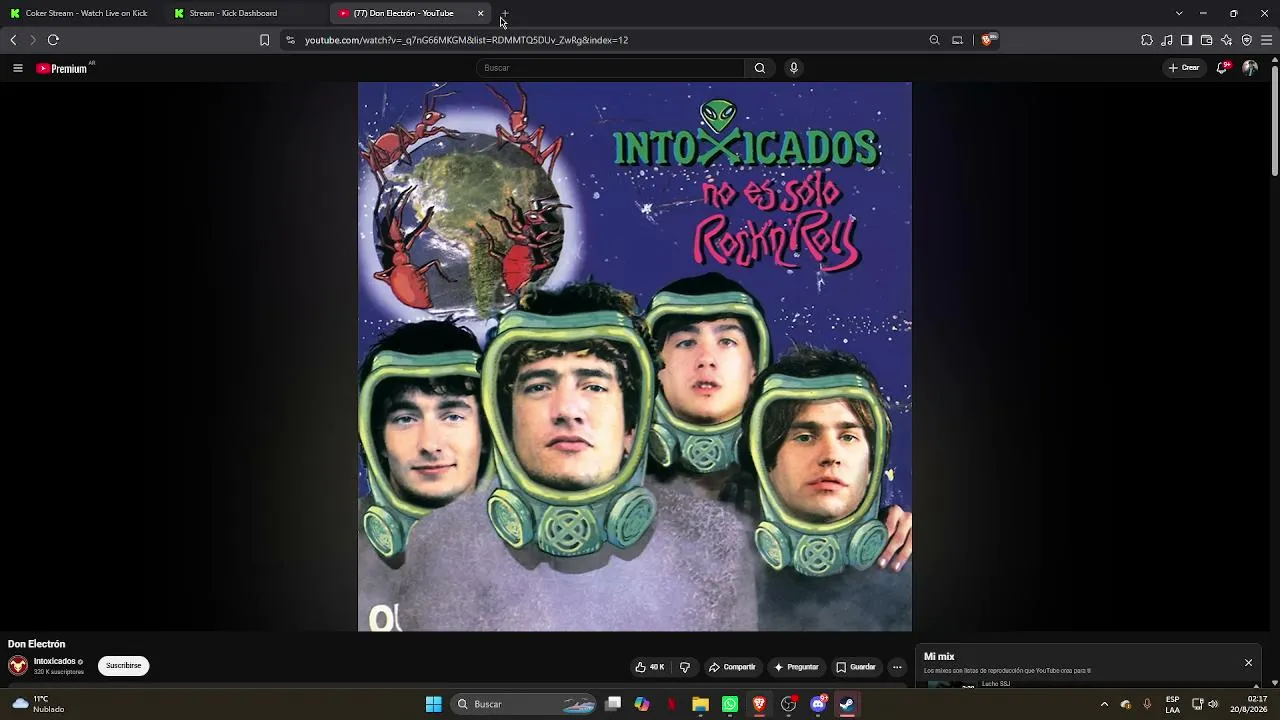Screen dimensions: 1280x720
Task: Close the Don Electrón YouTube tab
Action: 481,13
